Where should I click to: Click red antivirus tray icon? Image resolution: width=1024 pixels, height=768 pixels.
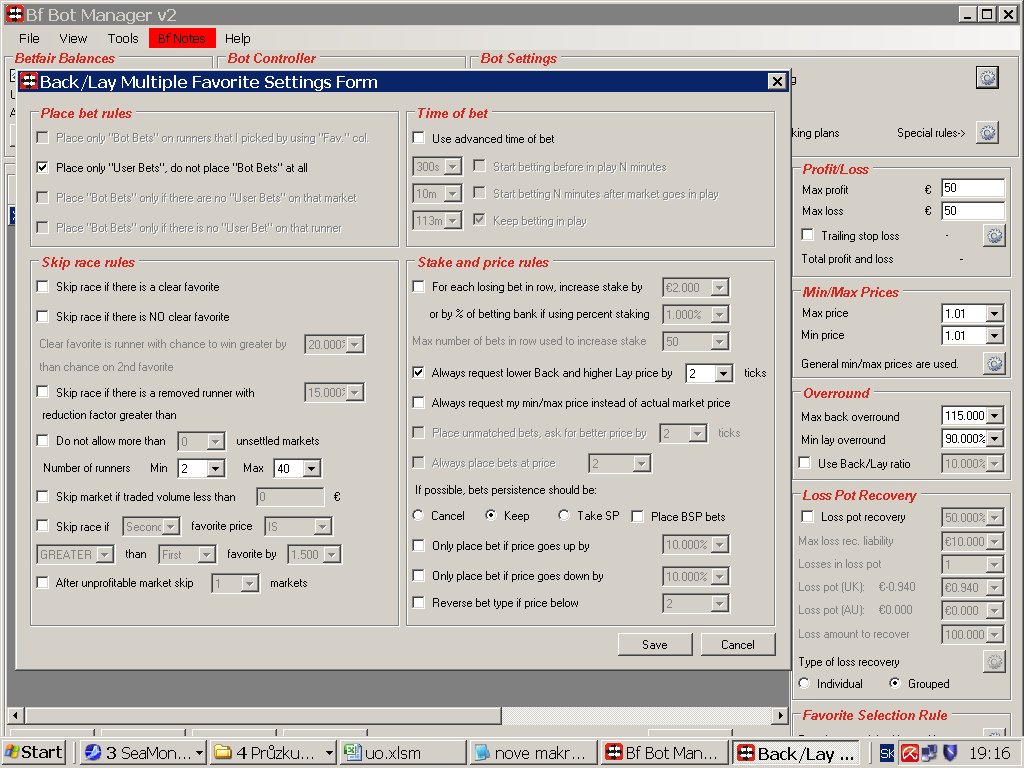click(910, 754)
